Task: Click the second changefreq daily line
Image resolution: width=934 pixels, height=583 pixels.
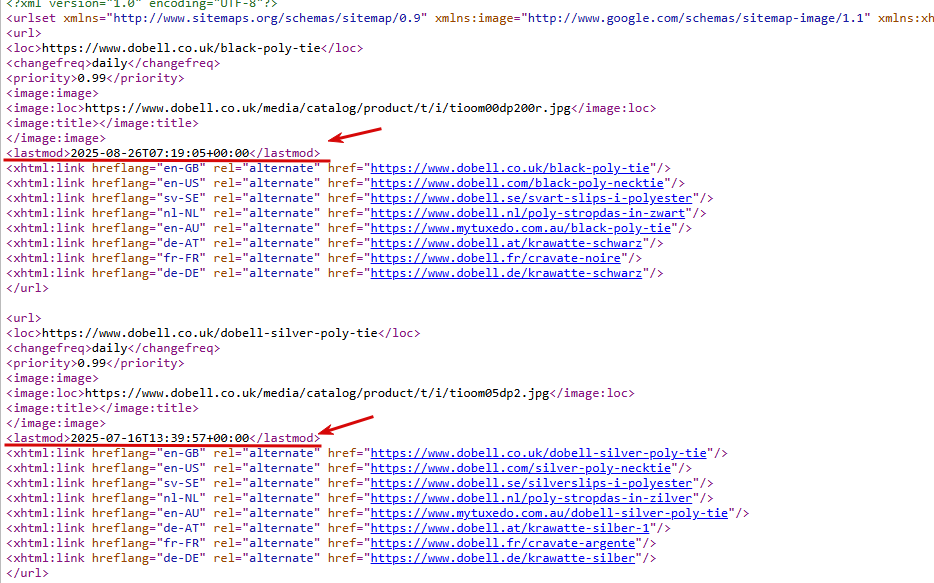Action: 113,348
